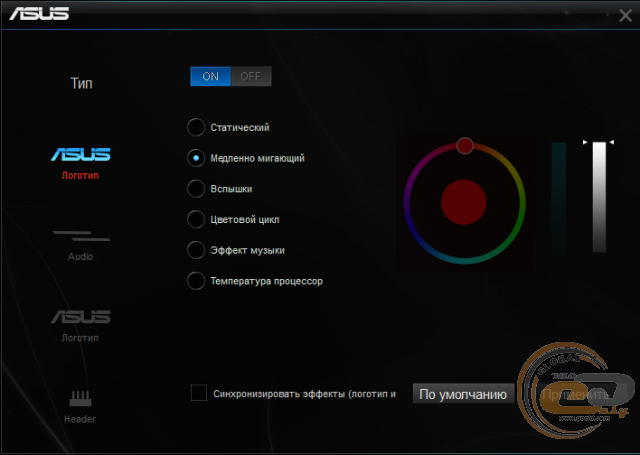
Task: Click the red center color preview circle
Action: click(x=464, y=202)
